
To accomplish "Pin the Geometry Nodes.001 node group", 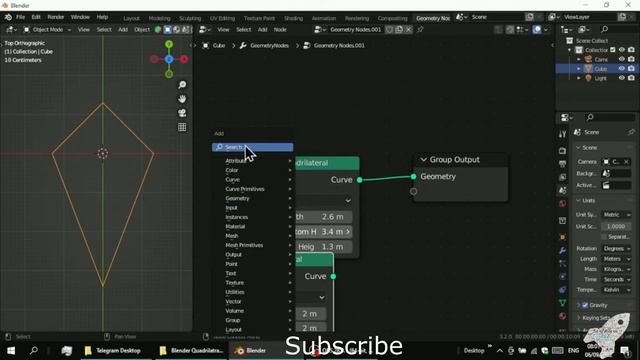I will click(x=420, y=29).
